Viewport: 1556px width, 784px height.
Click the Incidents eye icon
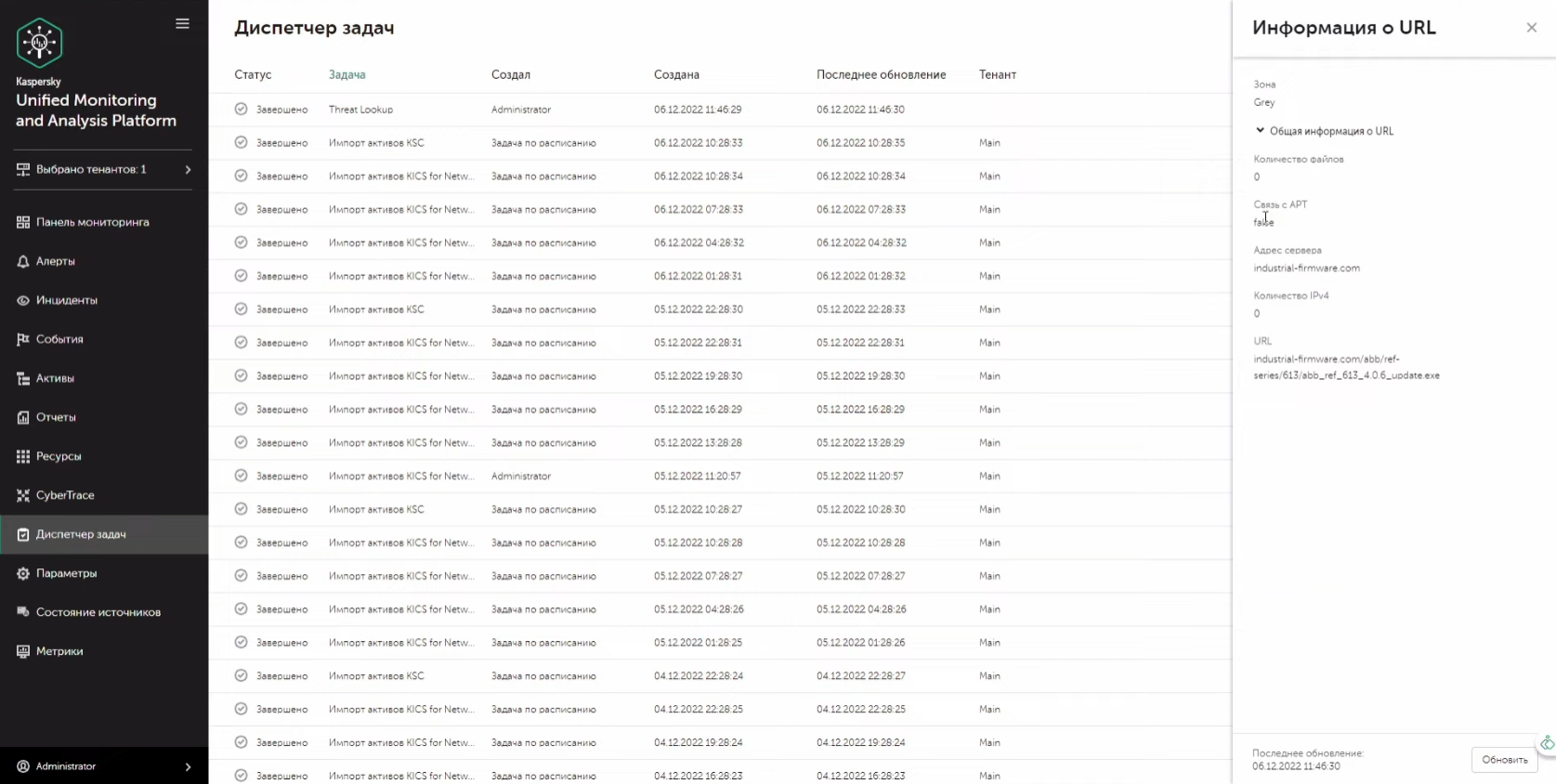pos(23,301)
